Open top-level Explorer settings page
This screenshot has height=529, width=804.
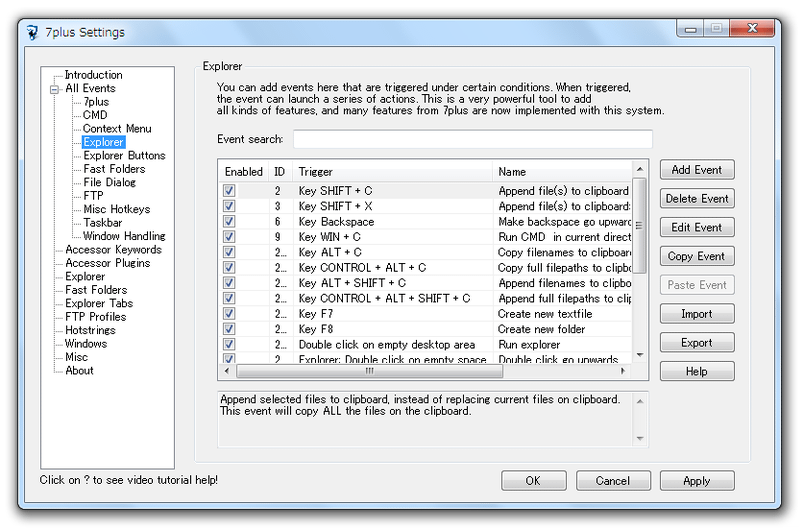[85, 276]
